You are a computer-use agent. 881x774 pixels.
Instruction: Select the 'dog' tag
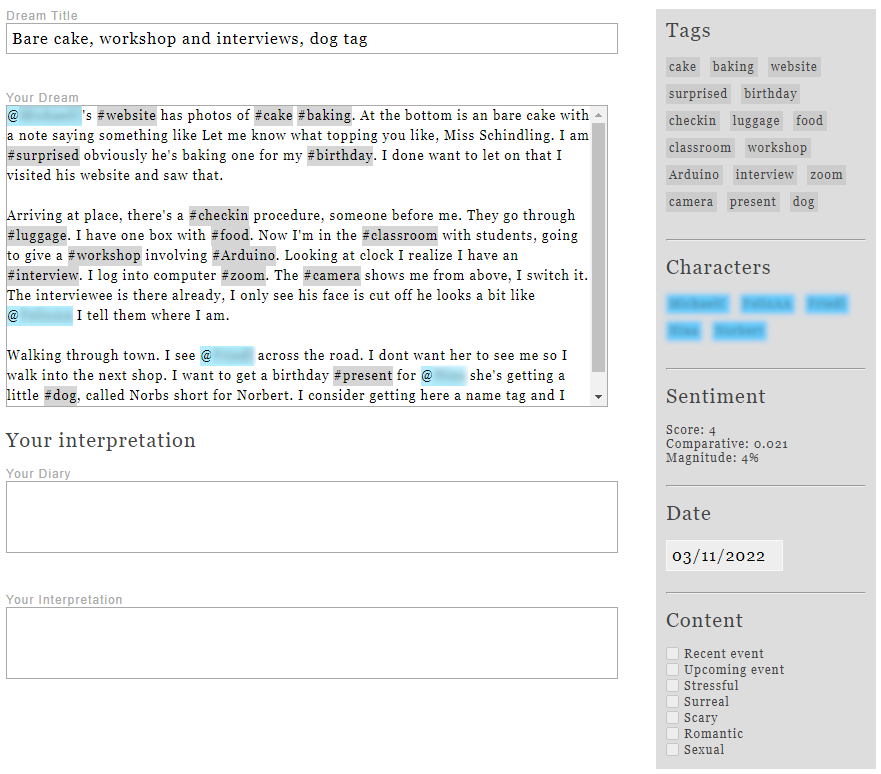(803, 202)
